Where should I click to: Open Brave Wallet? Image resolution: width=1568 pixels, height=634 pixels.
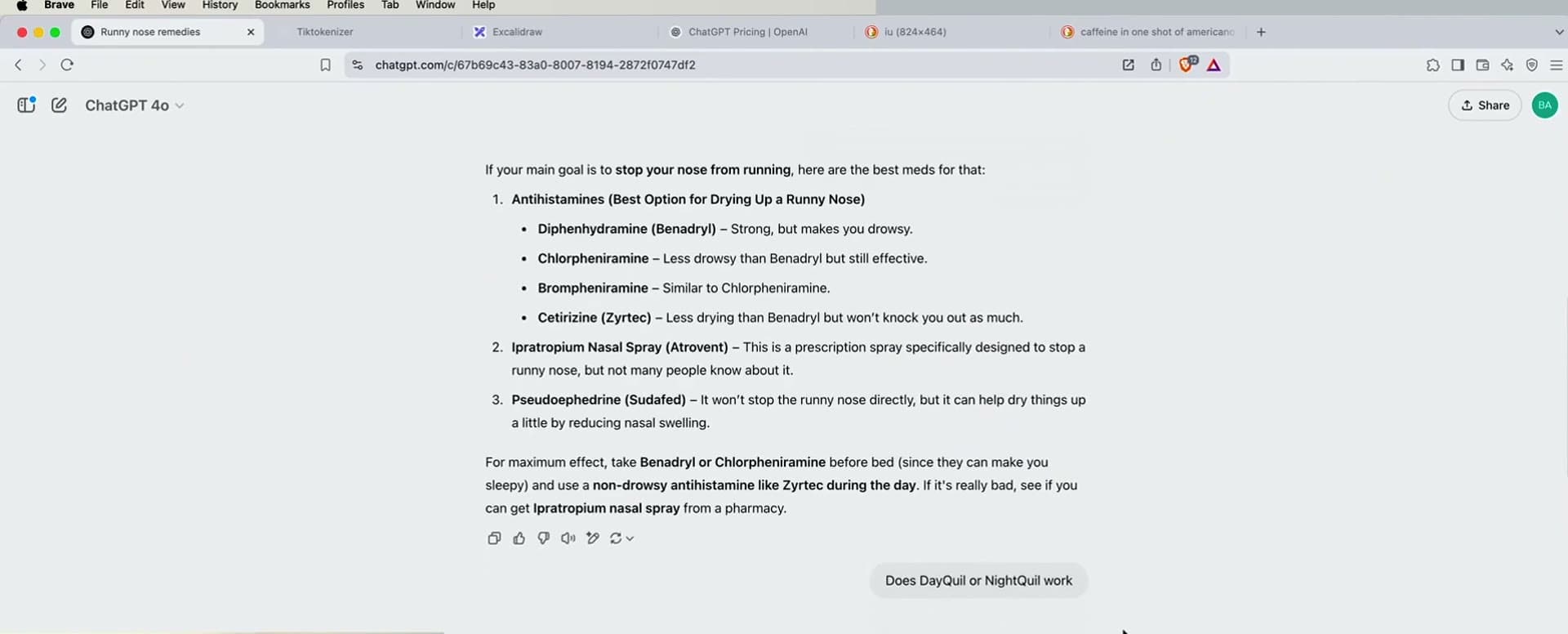tap(1482, 65)
